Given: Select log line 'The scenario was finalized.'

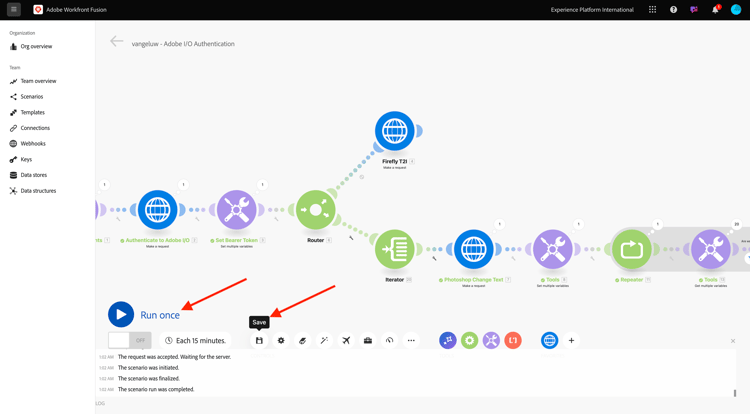Looking at the screenshot, I should coord(149,379).
